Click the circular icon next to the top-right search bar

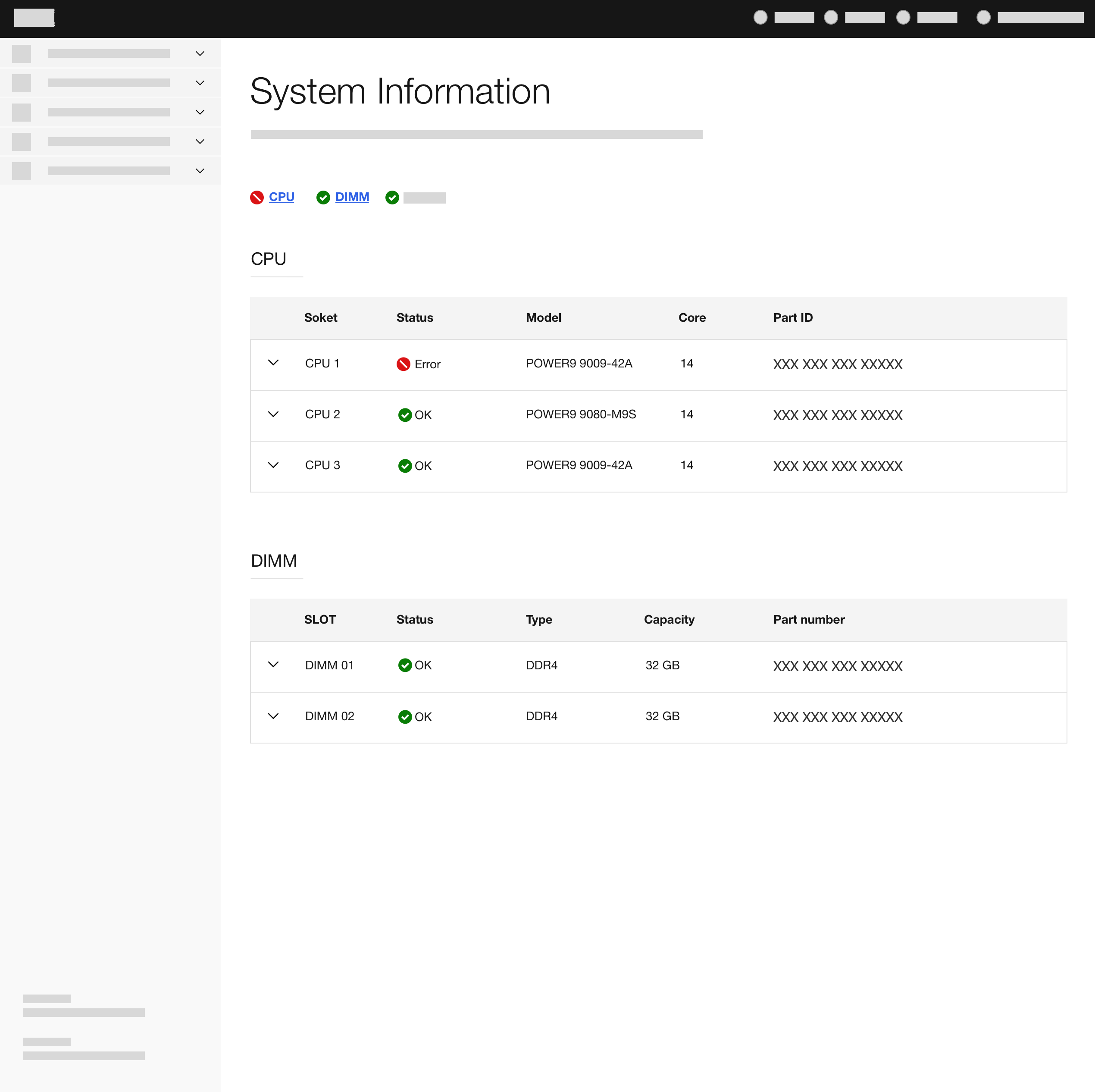point(984,18)
